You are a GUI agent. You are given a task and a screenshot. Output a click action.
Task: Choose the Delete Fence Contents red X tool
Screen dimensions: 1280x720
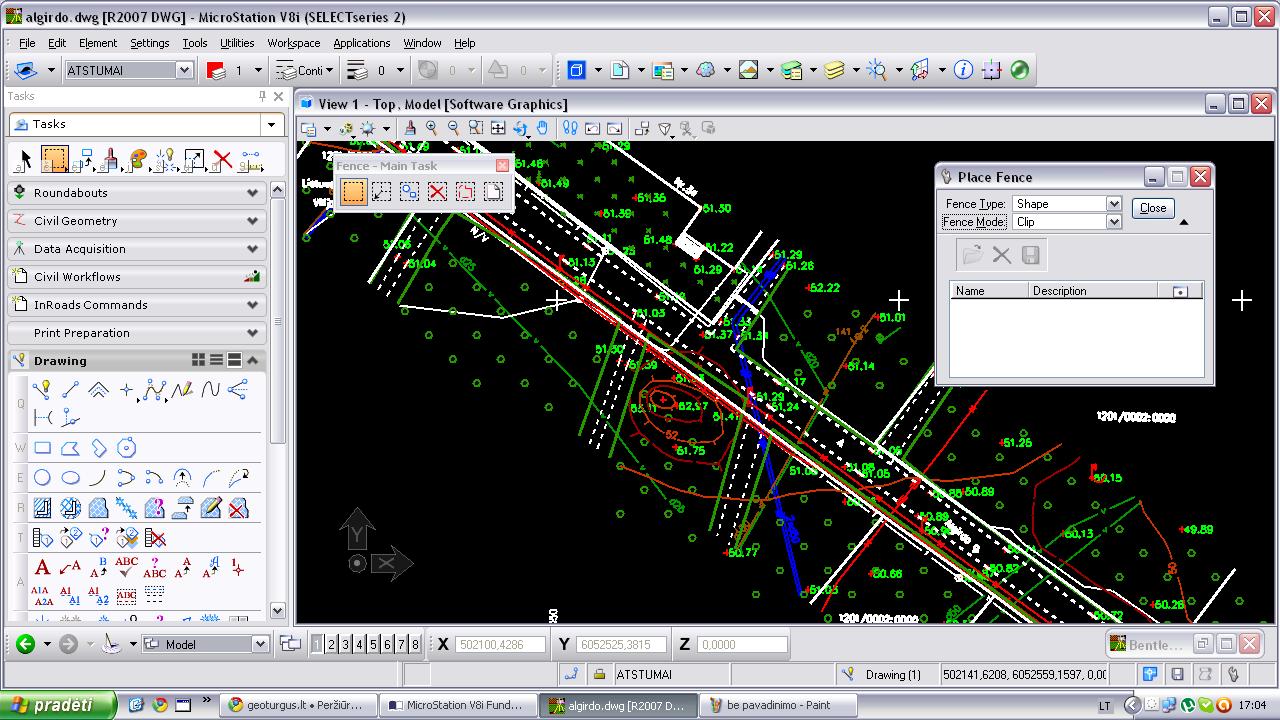coord(437,191)
